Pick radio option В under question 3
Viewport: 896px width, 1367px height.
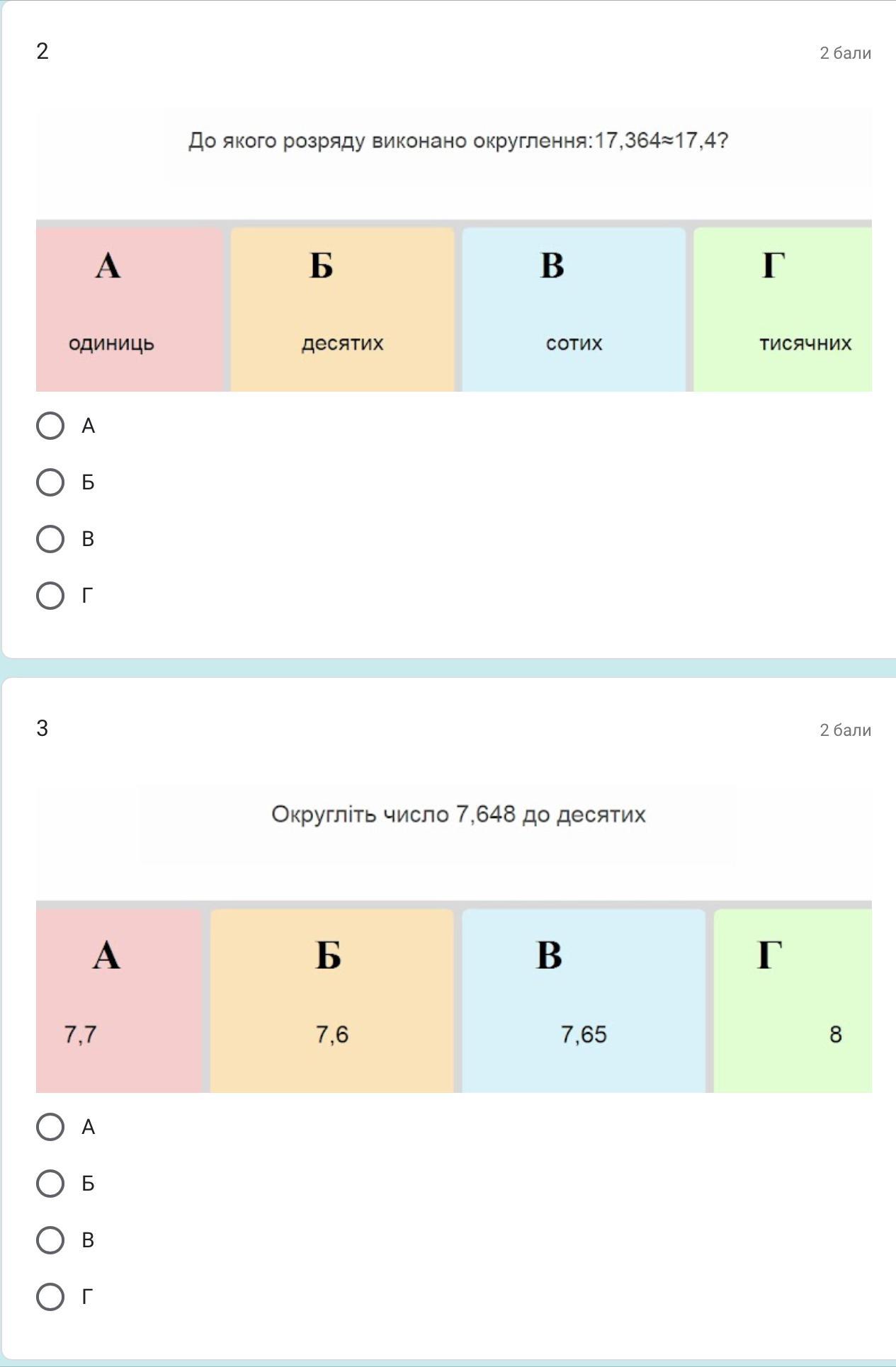tap(50, 1240)
